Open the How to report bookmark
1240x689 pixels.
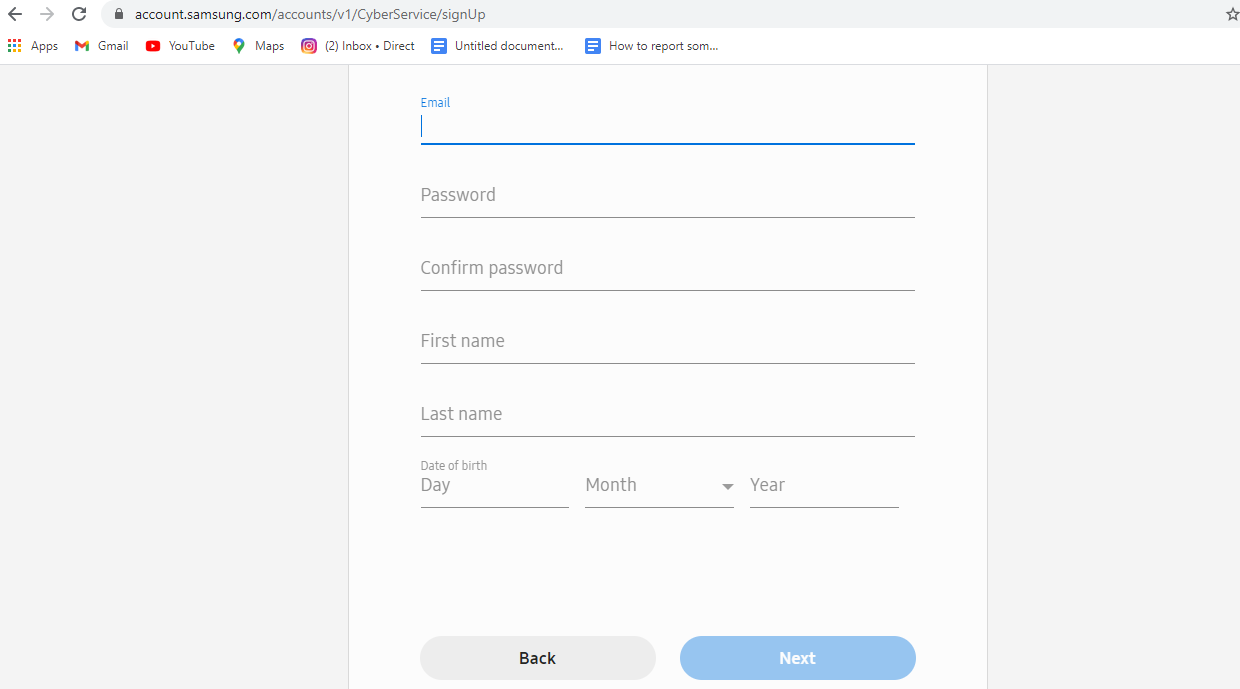pyautogui.click(x=652, y=46)
